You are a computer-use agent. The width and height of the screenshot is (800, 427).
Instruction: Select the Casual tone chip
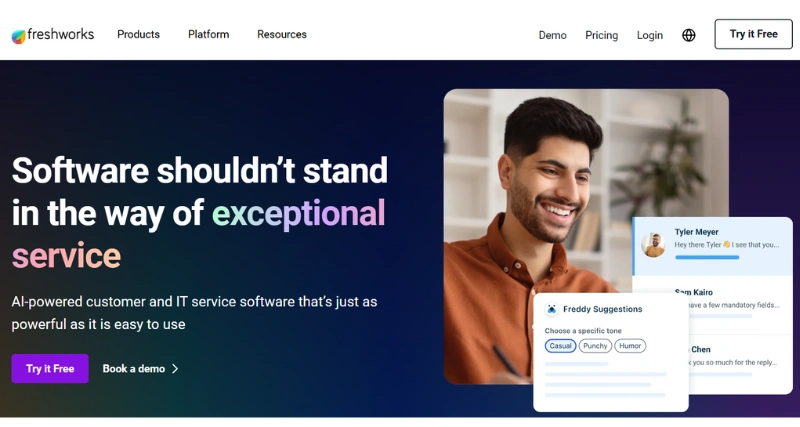560,346
